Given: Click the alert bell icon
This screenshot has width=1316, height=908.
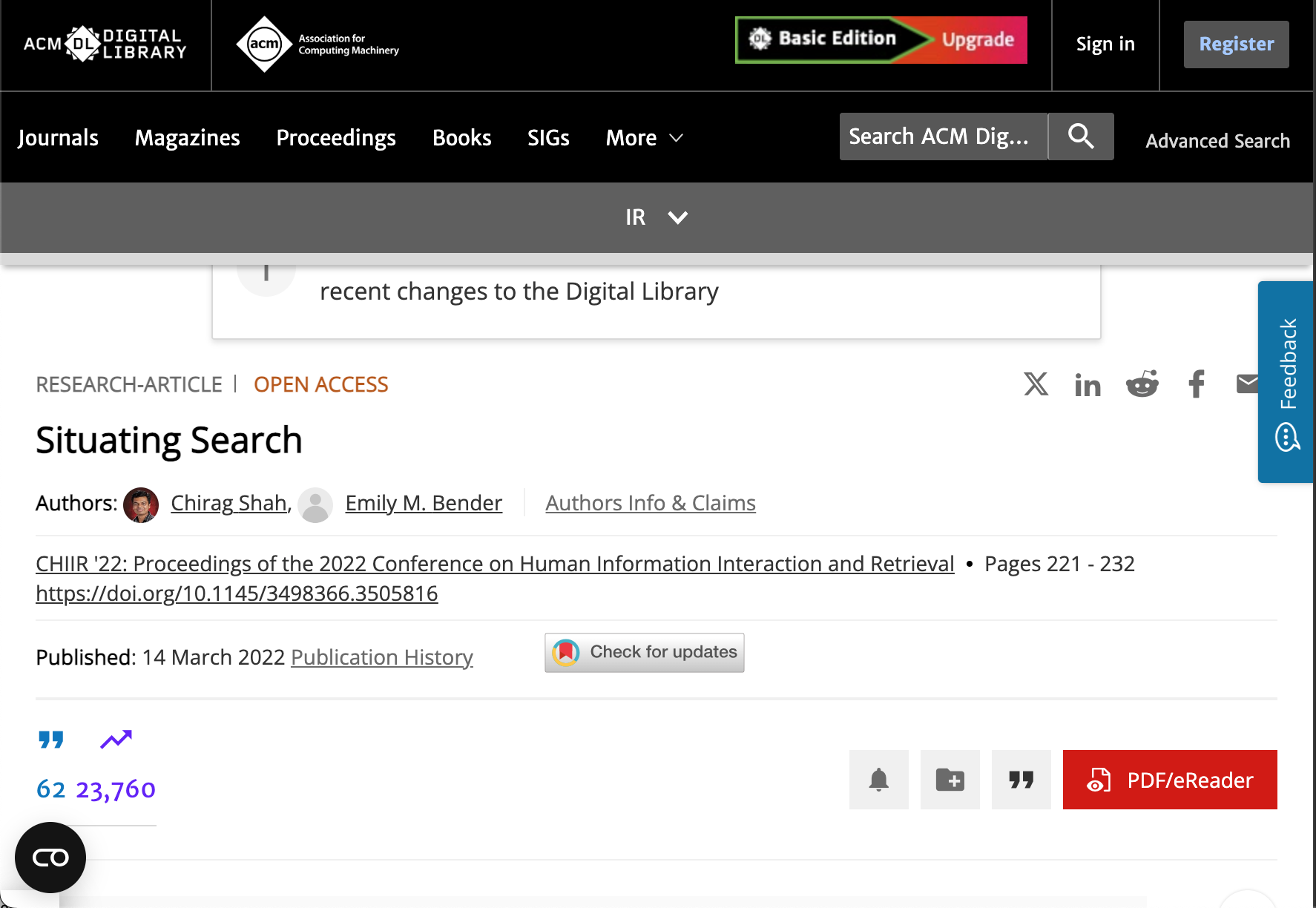Looking at the screenshot, I should [x=878, y=780].
